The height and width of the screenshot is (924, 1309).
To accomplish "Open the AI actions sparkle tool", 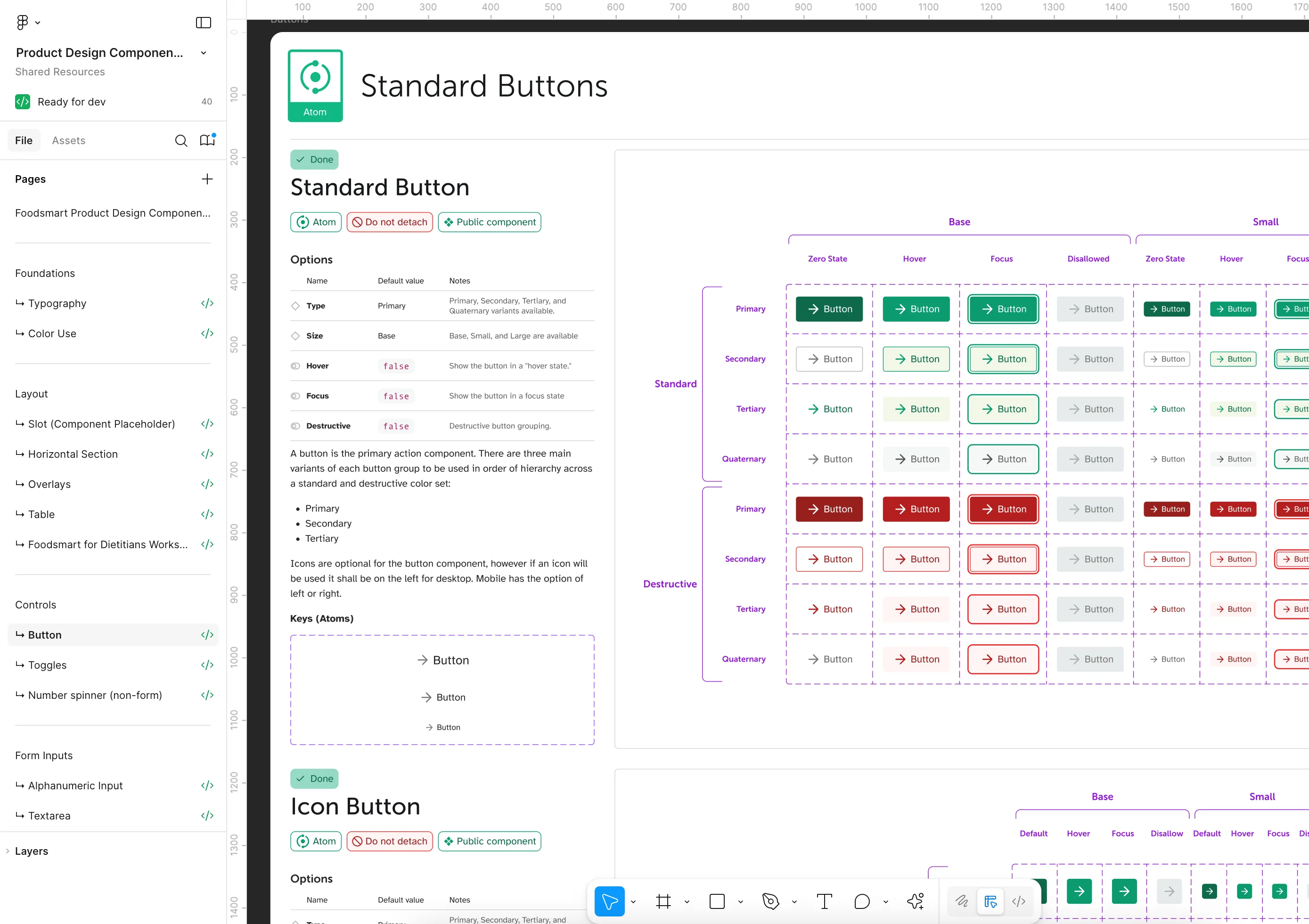I will [916, 901].
